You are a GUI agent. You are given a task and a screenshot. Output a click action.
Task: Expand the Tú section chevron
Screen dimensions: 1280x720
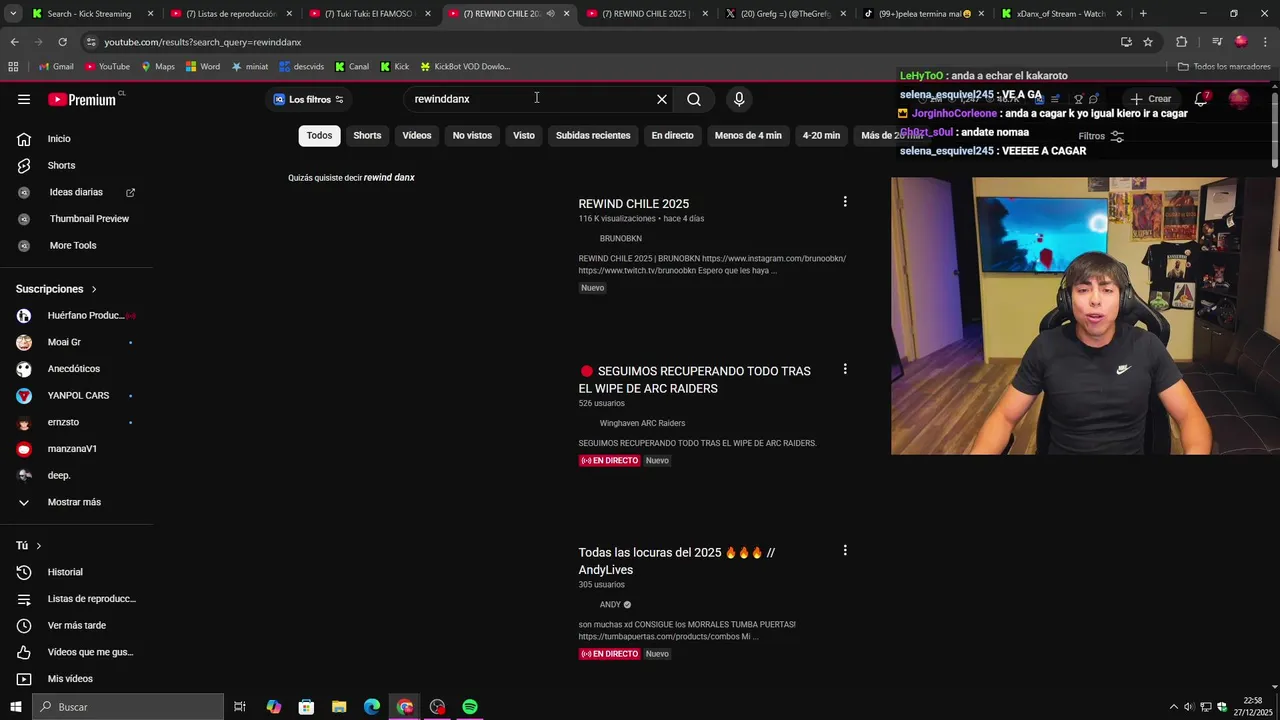point(39,546)
